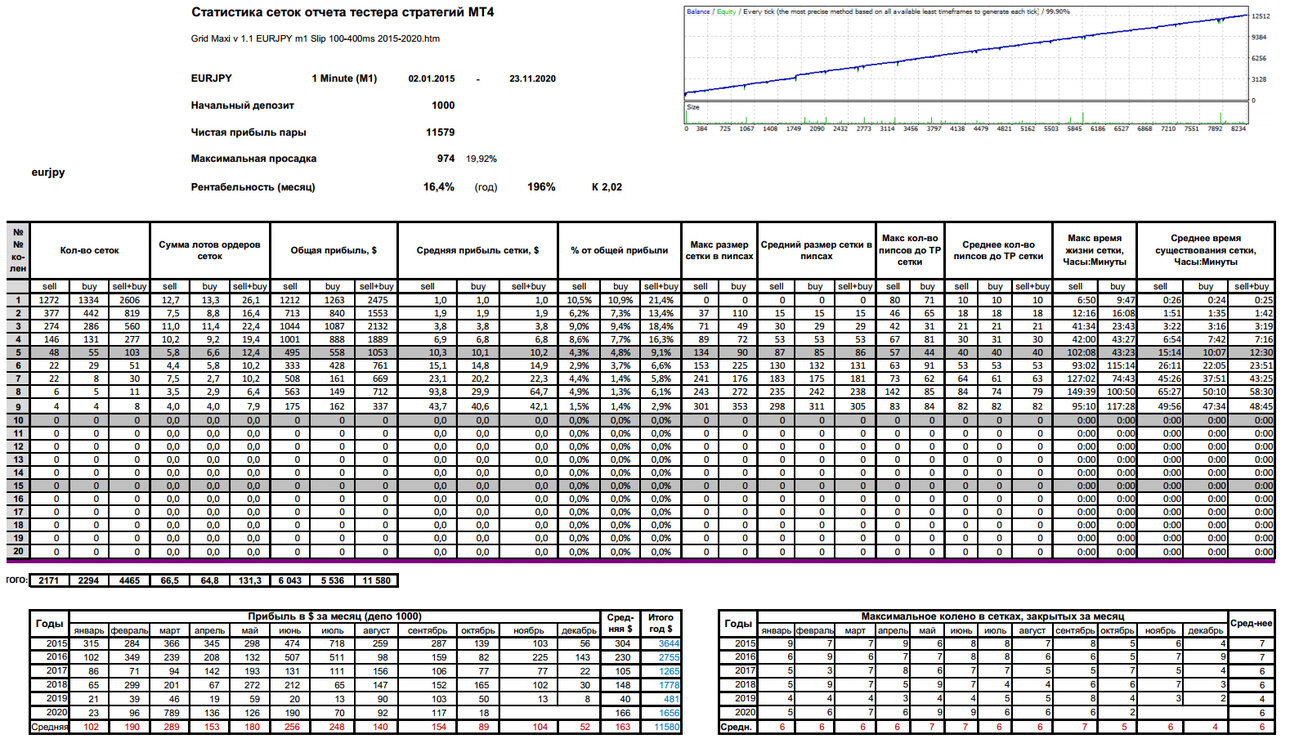
Task: Click the 'Сред-нее' header in the колено table
Action: pos(1250,622)
